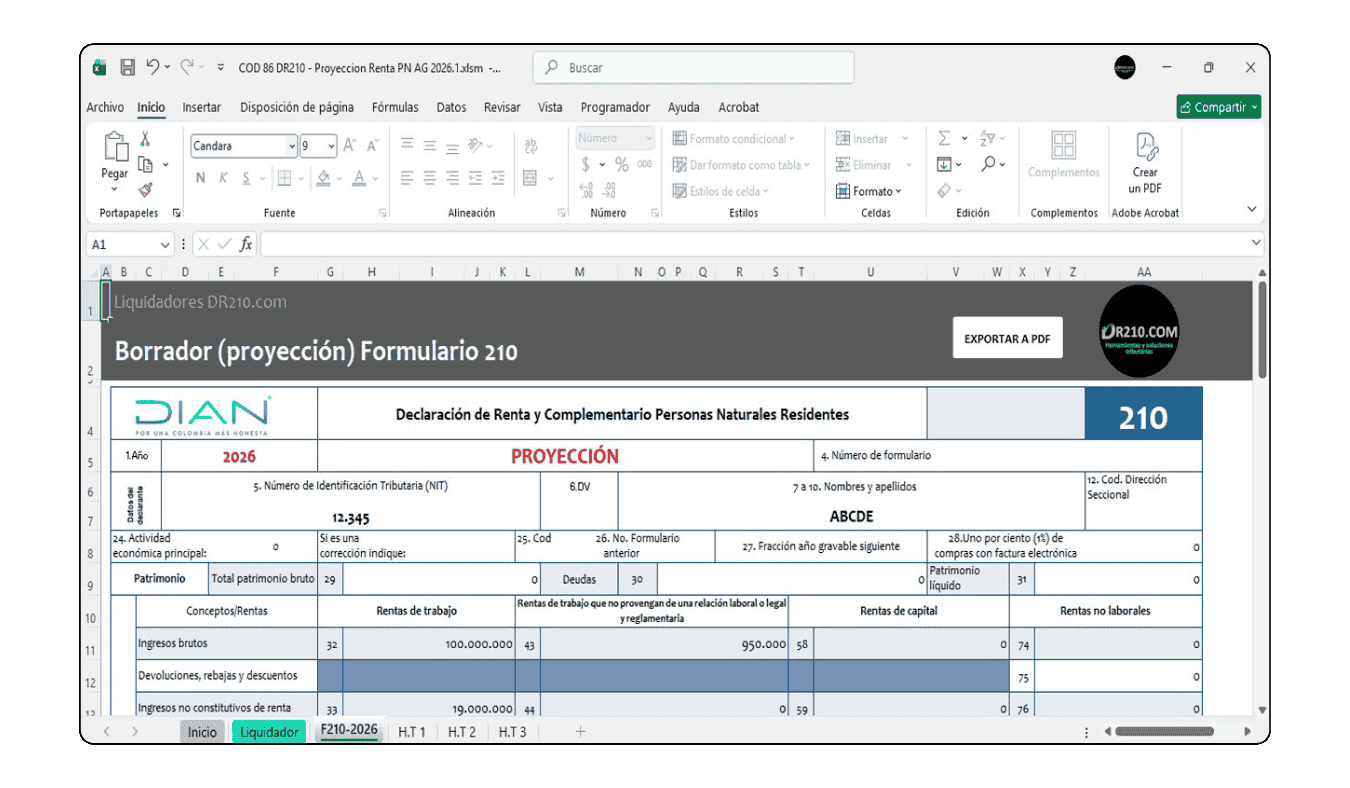Click the Guardar save icon in quick access
The image size is (1350, 788).
[127, 66]
